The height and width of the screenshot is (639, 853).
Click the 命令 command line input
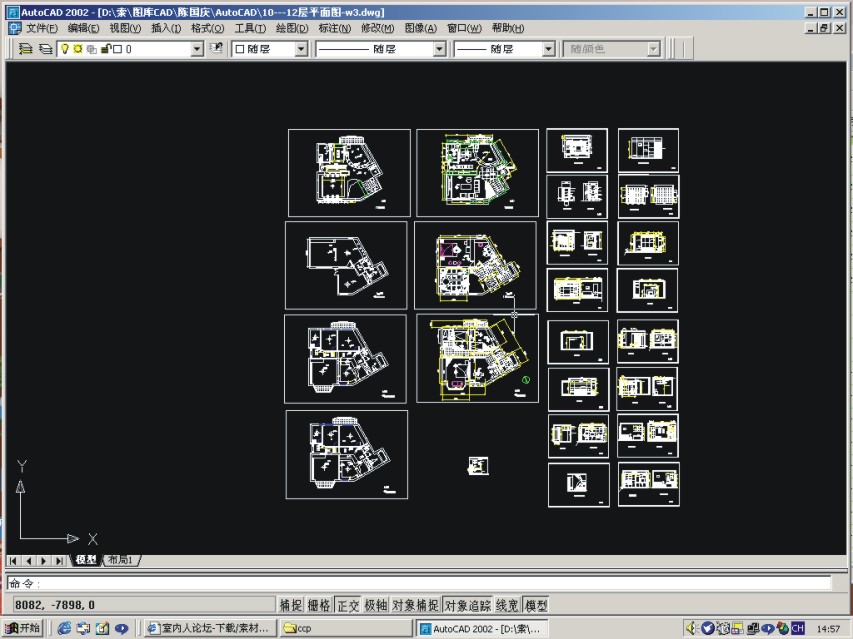(x=419, y=584)
